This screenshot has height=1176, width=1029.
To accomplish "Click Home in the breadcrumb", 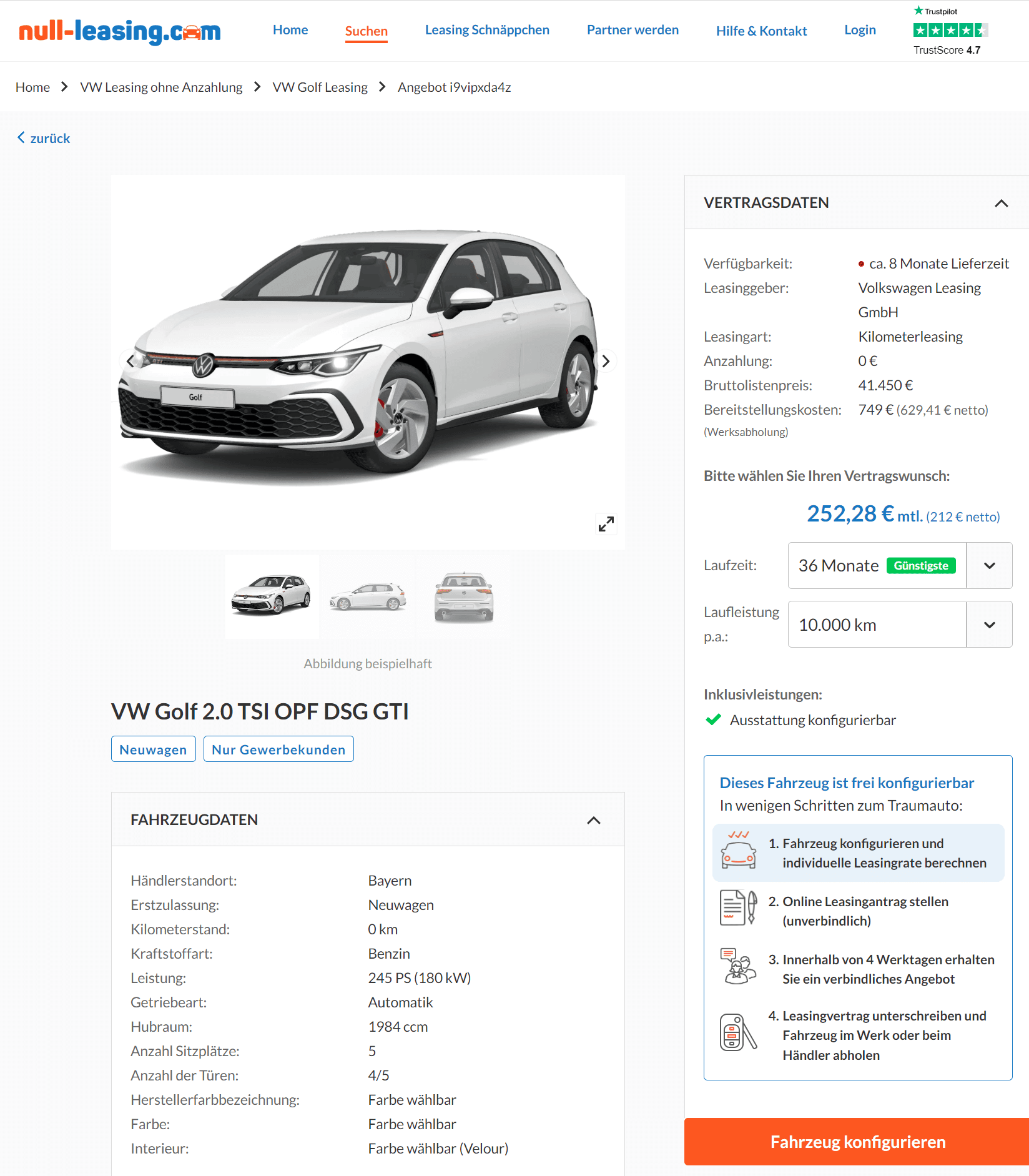I will 32,87.
